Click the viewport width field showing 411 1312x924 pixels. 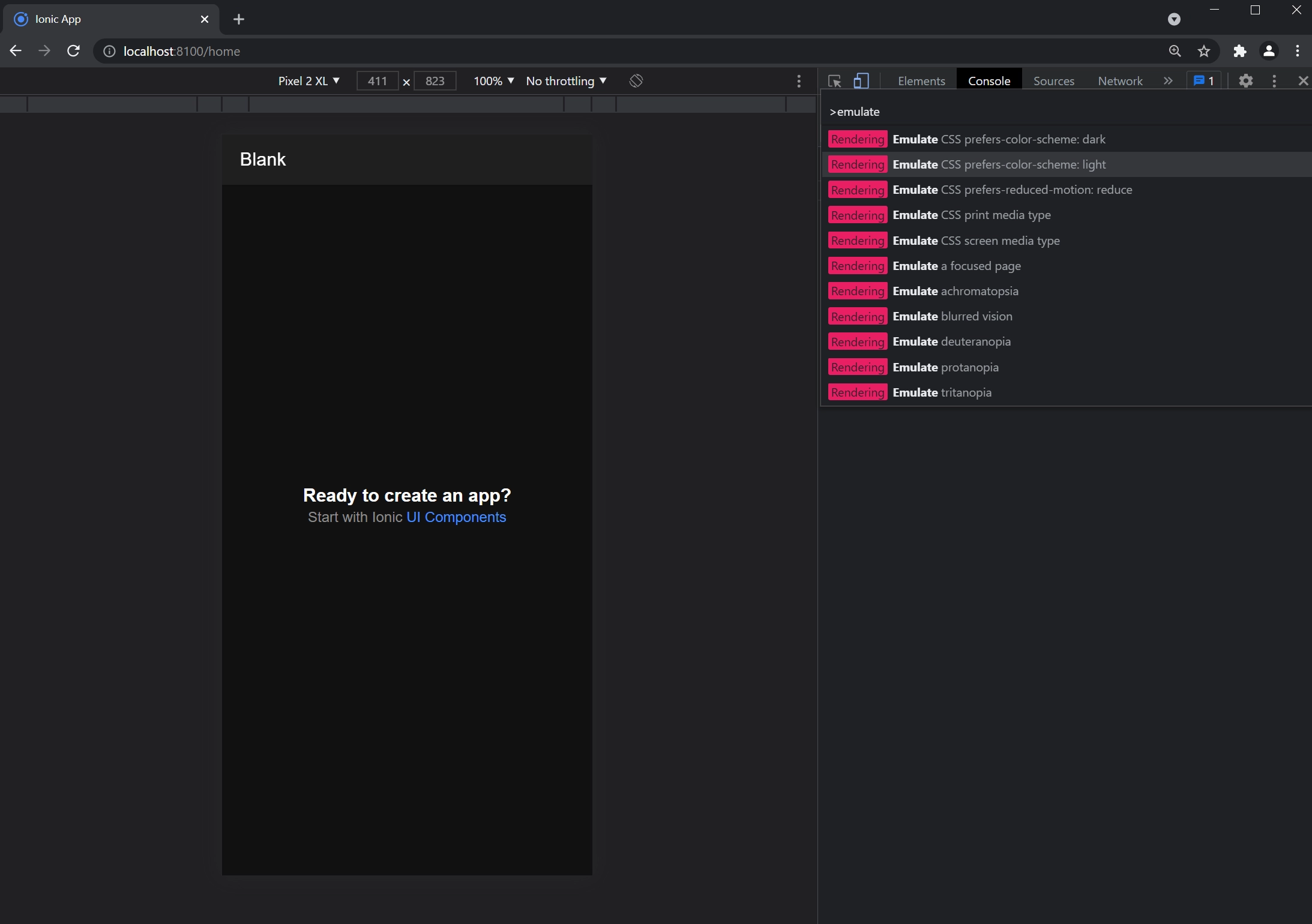378,80
